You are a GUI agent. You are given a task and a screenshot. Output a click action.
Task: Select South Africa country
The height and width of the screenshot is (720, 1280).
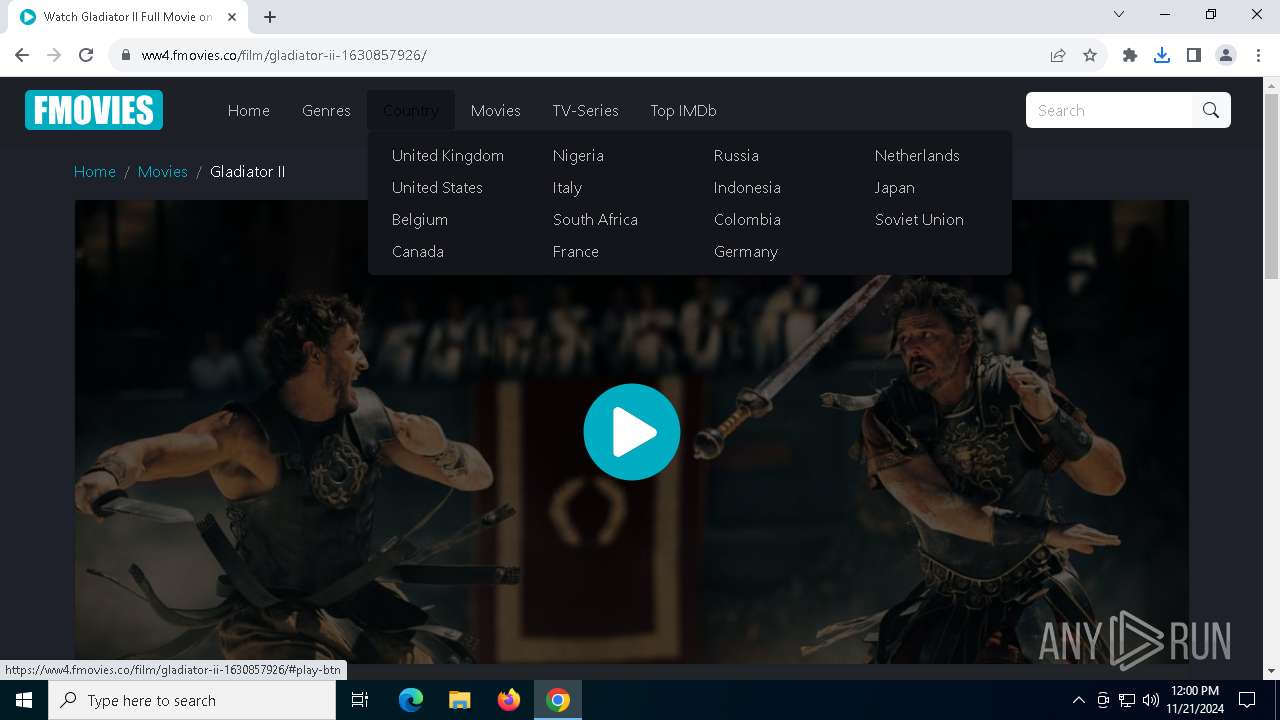pos(595,219)
